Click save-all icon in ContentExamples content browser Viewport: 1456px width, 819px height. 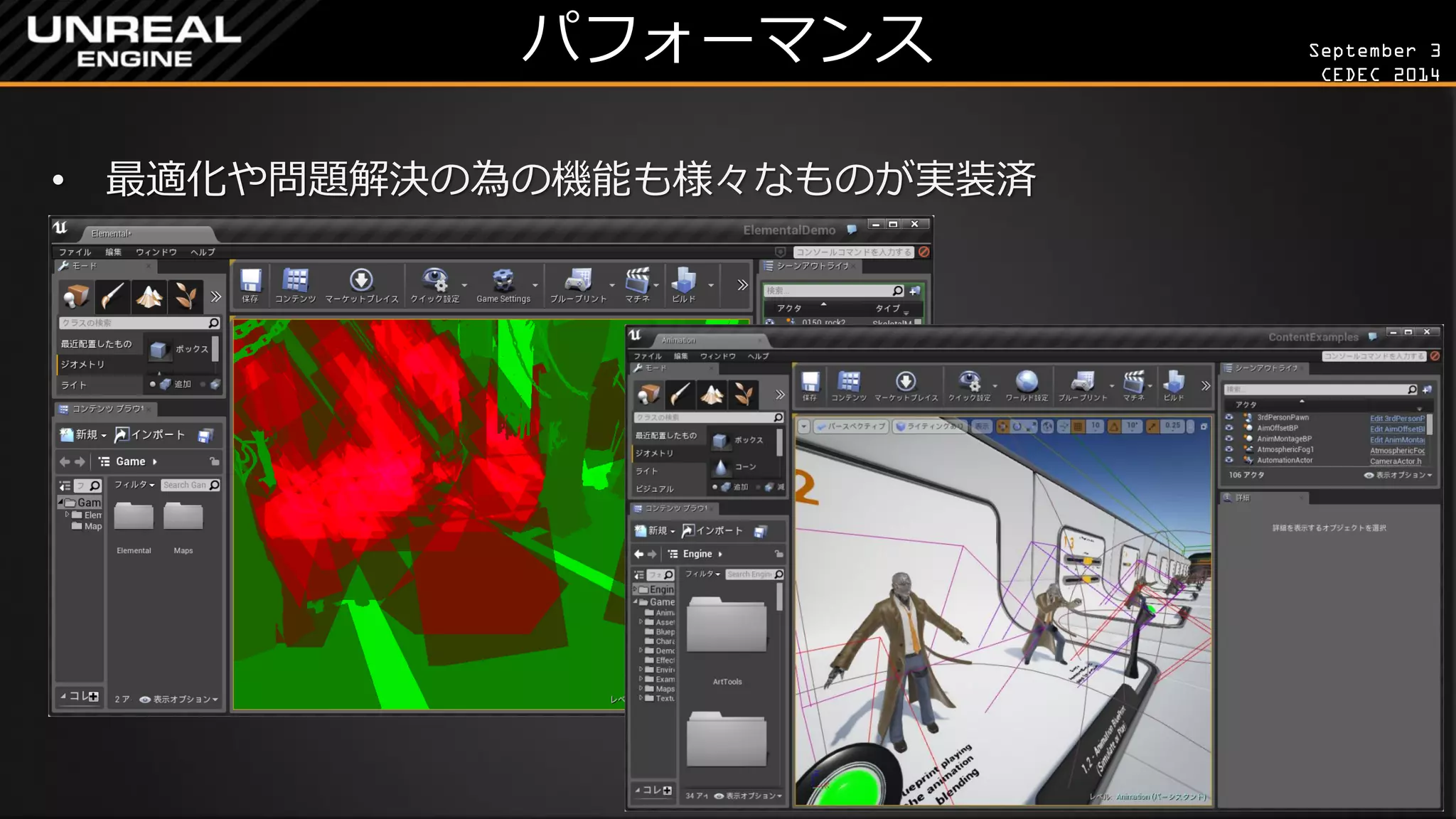(x=761, y=531)
